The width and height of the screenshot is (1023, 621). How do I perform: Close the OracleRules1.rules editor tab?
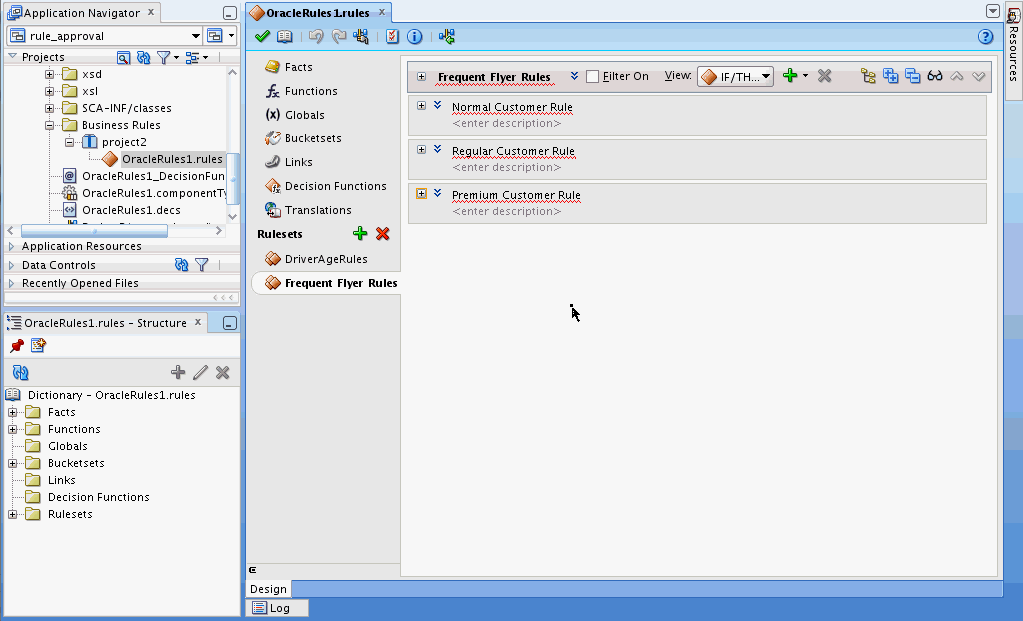pos(382,12)
